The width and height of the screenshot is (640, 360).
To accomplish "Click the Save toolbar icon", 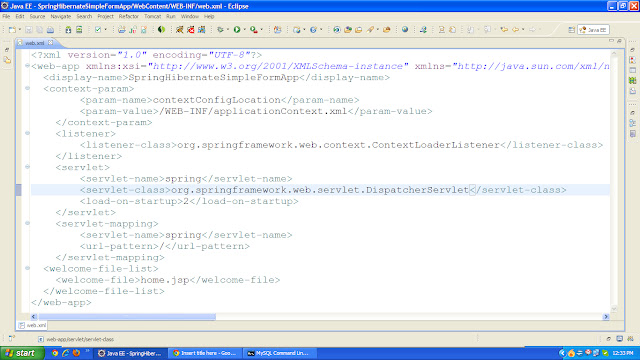I will tap(29, 30).
